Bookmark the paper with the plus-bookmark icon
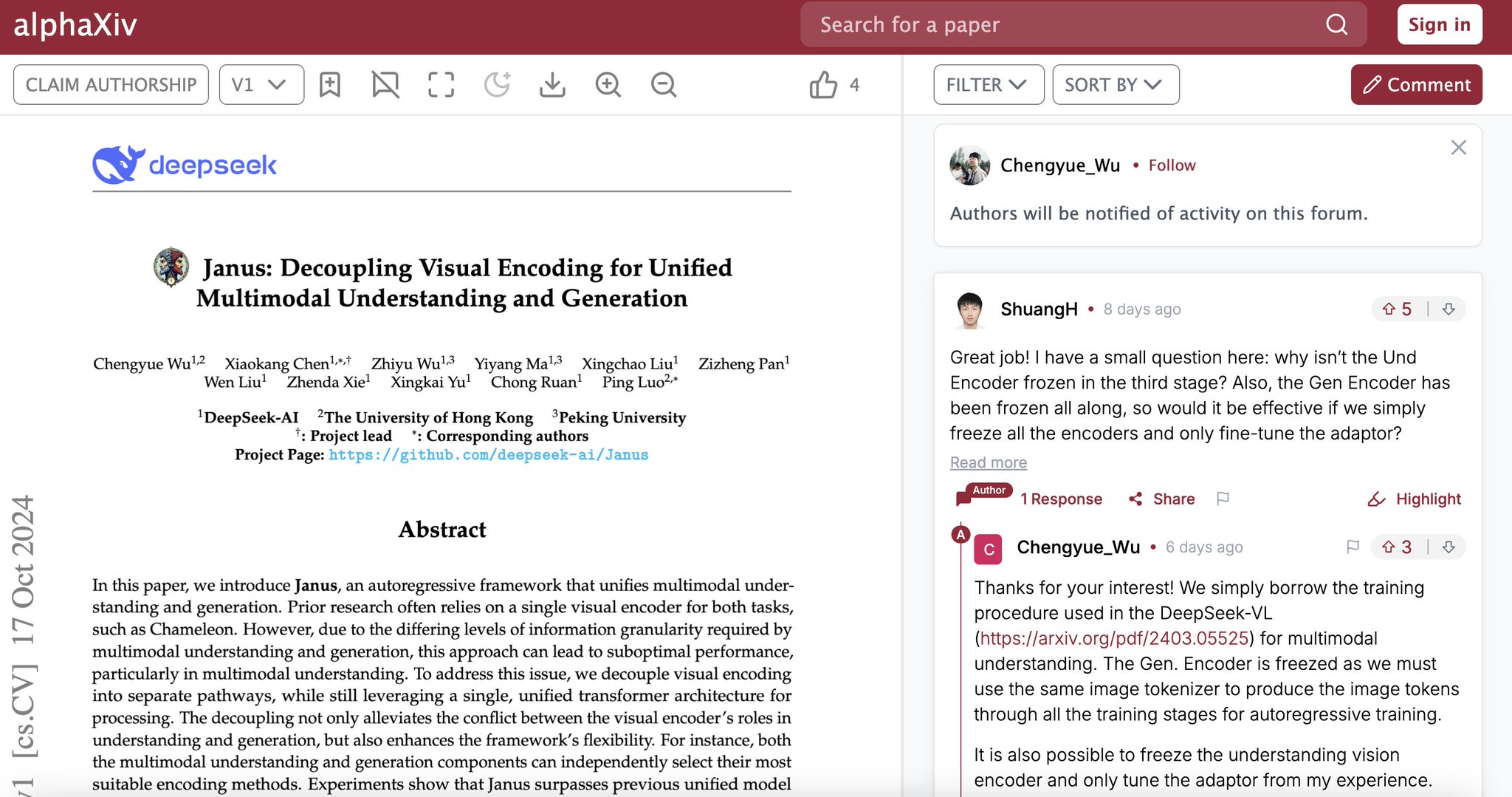Screen dimensions: 1512x797 (330, 84)
